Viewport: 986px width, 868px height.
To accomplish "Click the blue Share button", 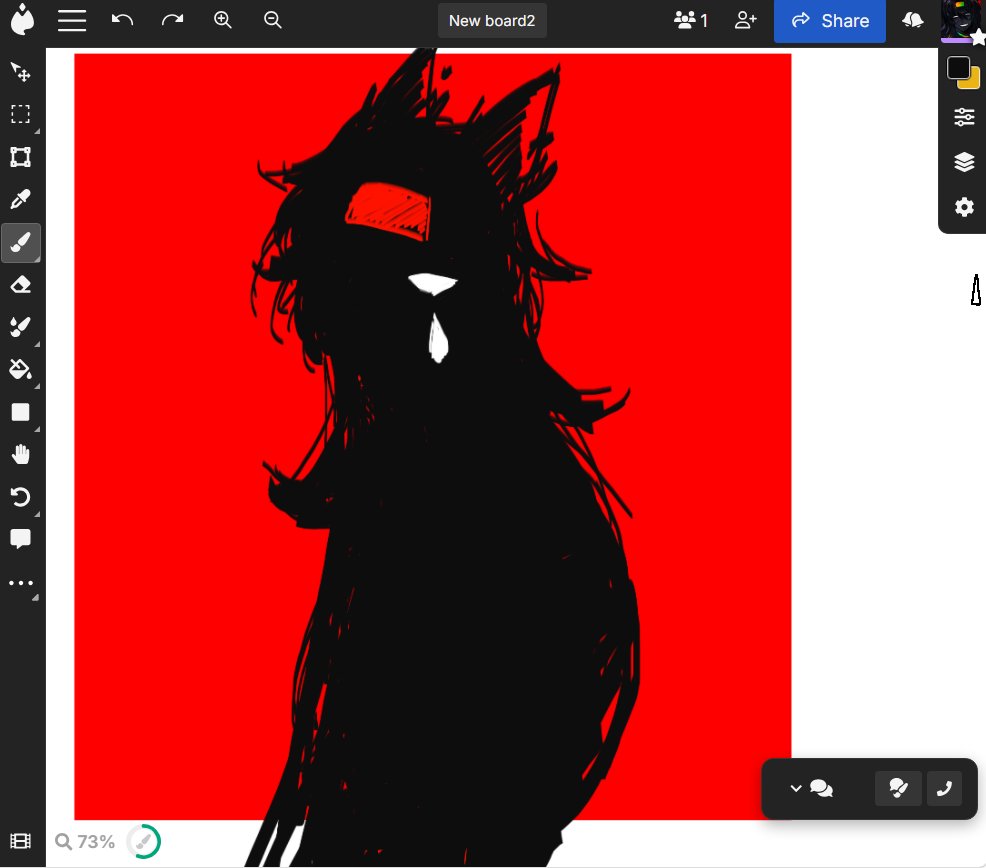I will pos(829,21).
